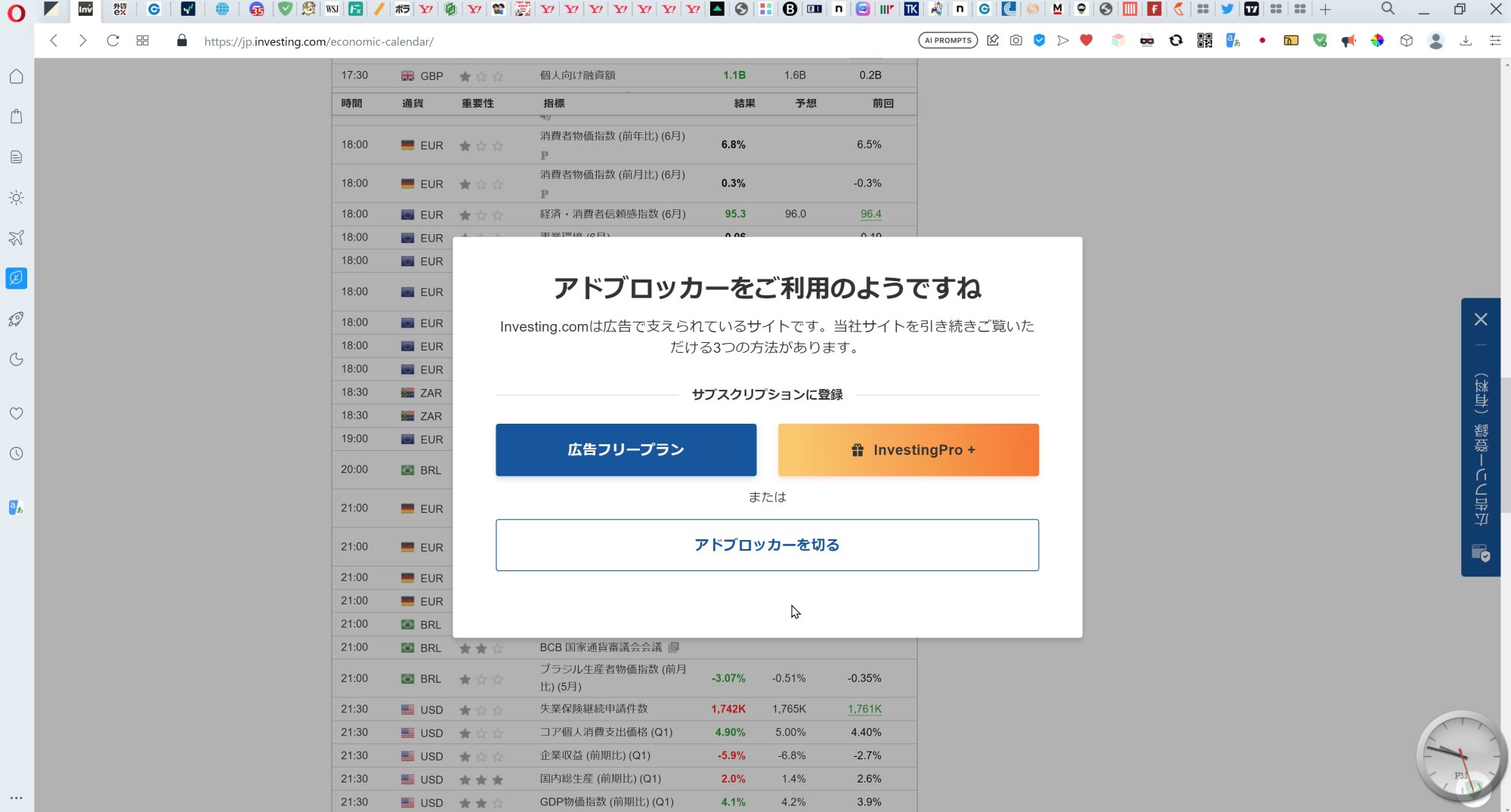
Task: Click the edit pencil toolbar icon
Action: coord(993,41)
